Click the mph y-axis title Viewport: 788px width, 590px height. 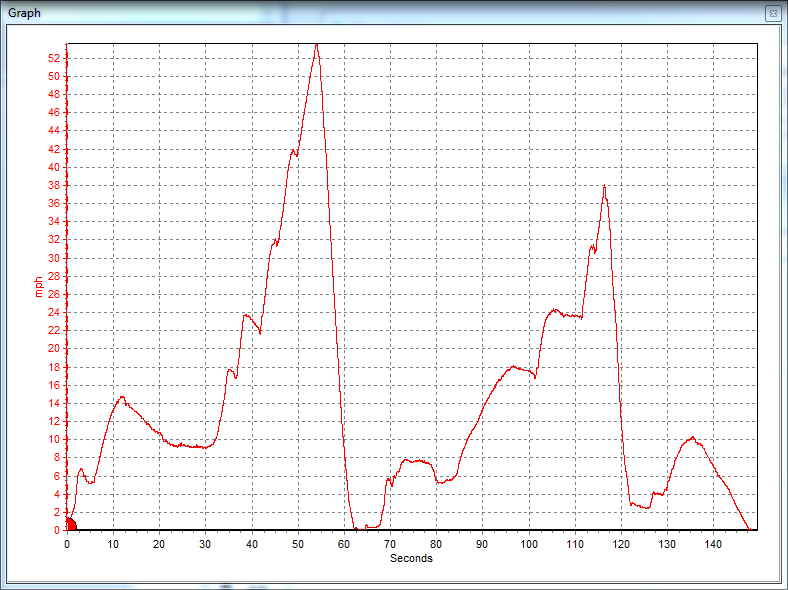coord(39,287)
